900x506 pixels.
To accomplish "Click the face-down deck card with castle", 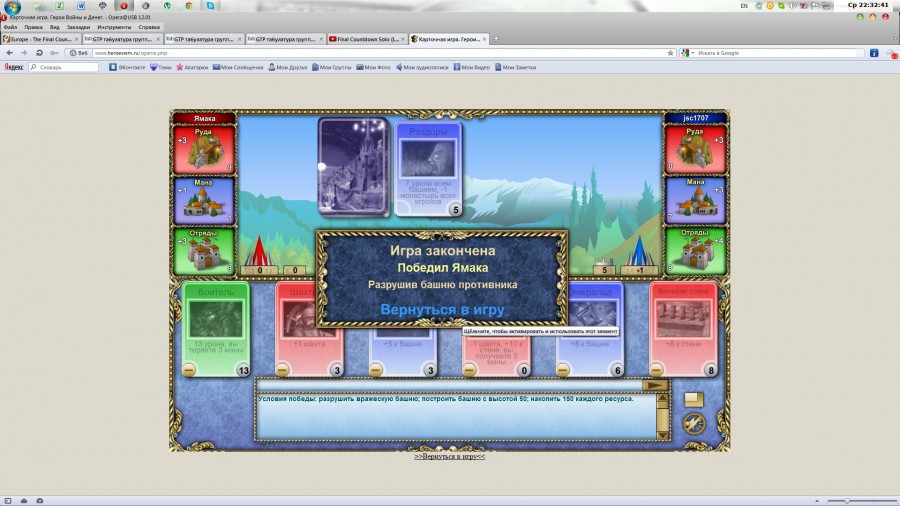I will (354, 167).
